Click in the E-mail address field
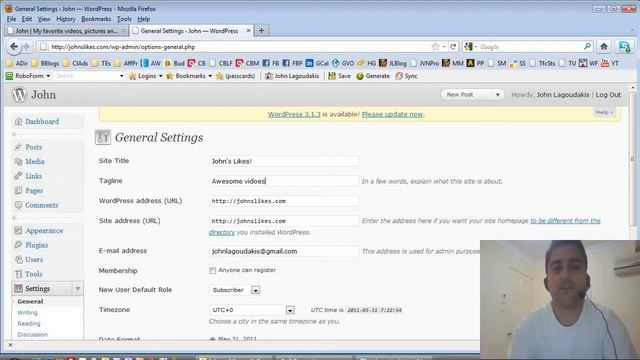 tap(284, 251)
